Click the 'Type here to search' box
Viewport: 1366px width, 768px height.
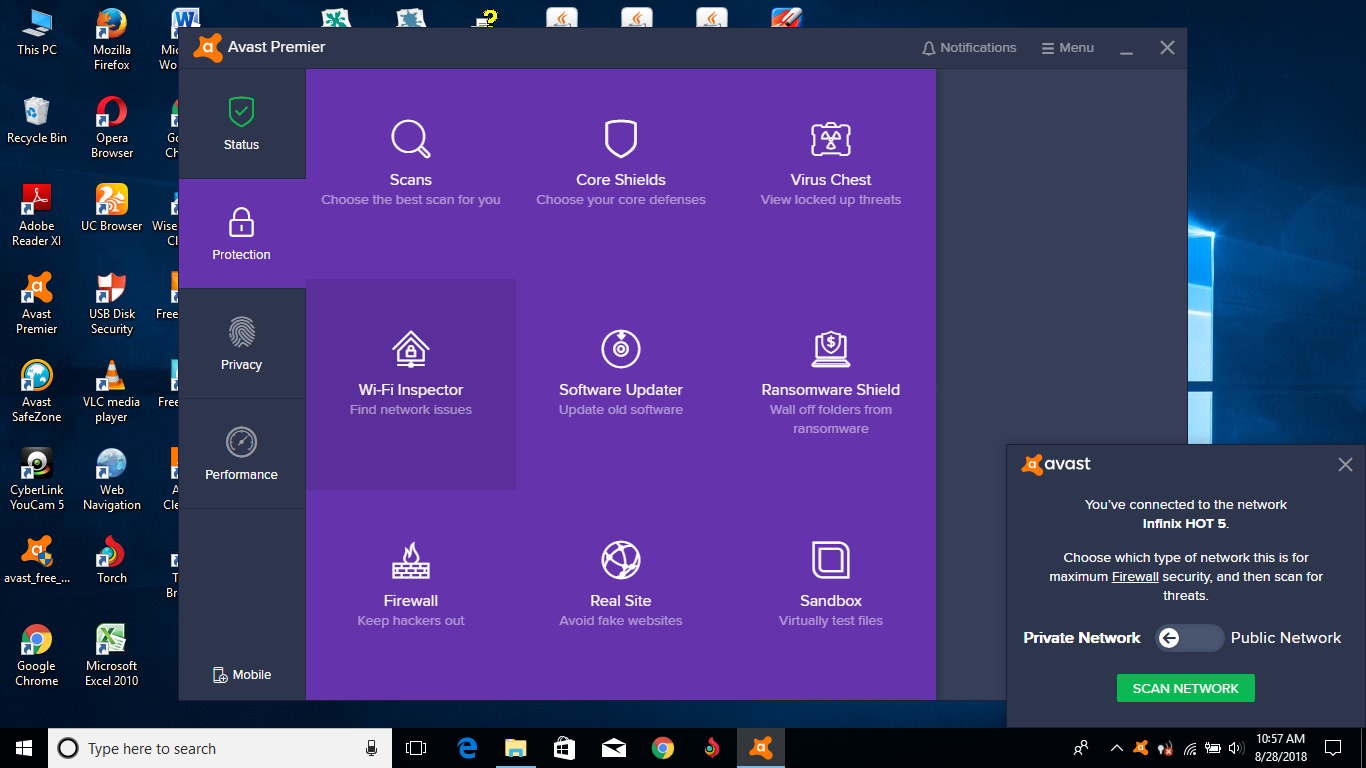(x=219, y=748)
